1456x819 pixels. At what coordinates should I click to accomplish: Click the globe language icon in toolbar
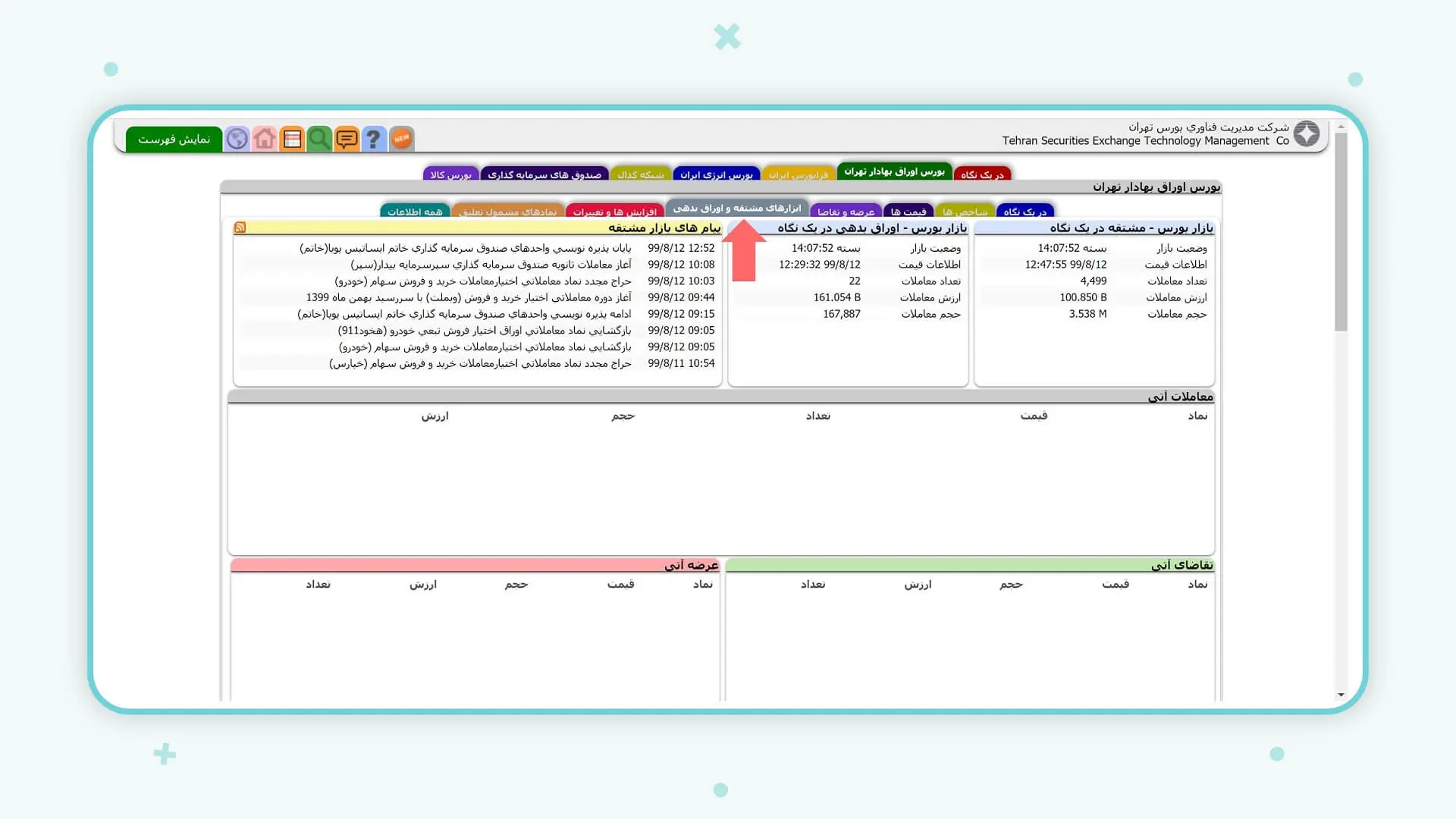pos(237,139)
